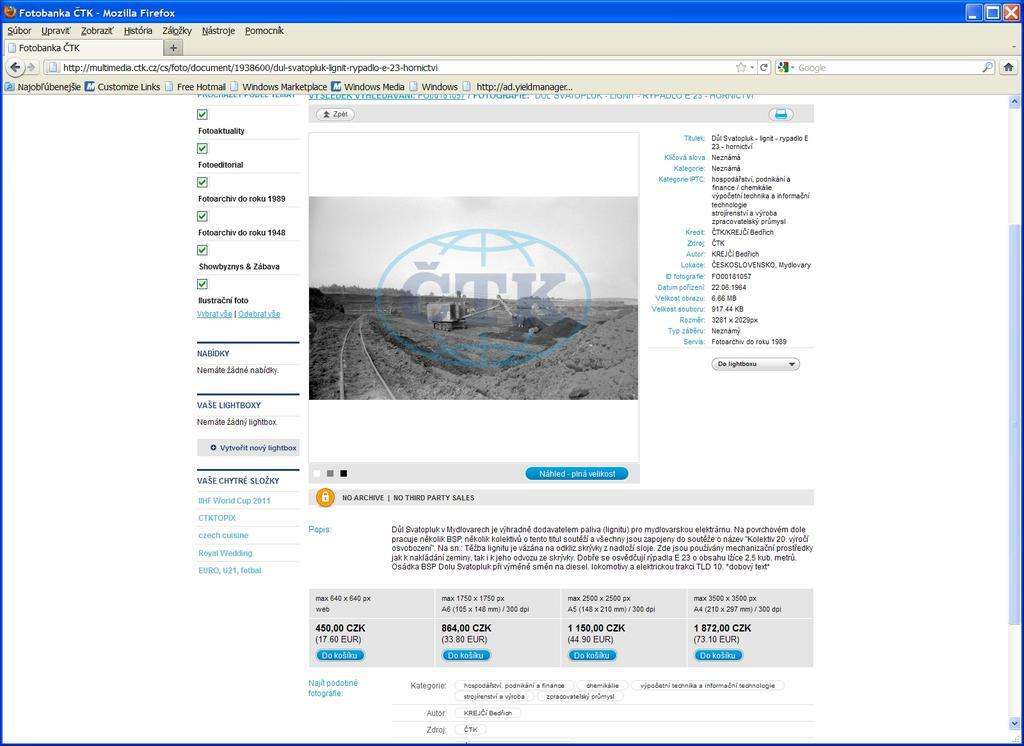This screenshot has width=1024, height=746.
Task: Open Windows Media bookmark
Action: click(x=368, y=87)
